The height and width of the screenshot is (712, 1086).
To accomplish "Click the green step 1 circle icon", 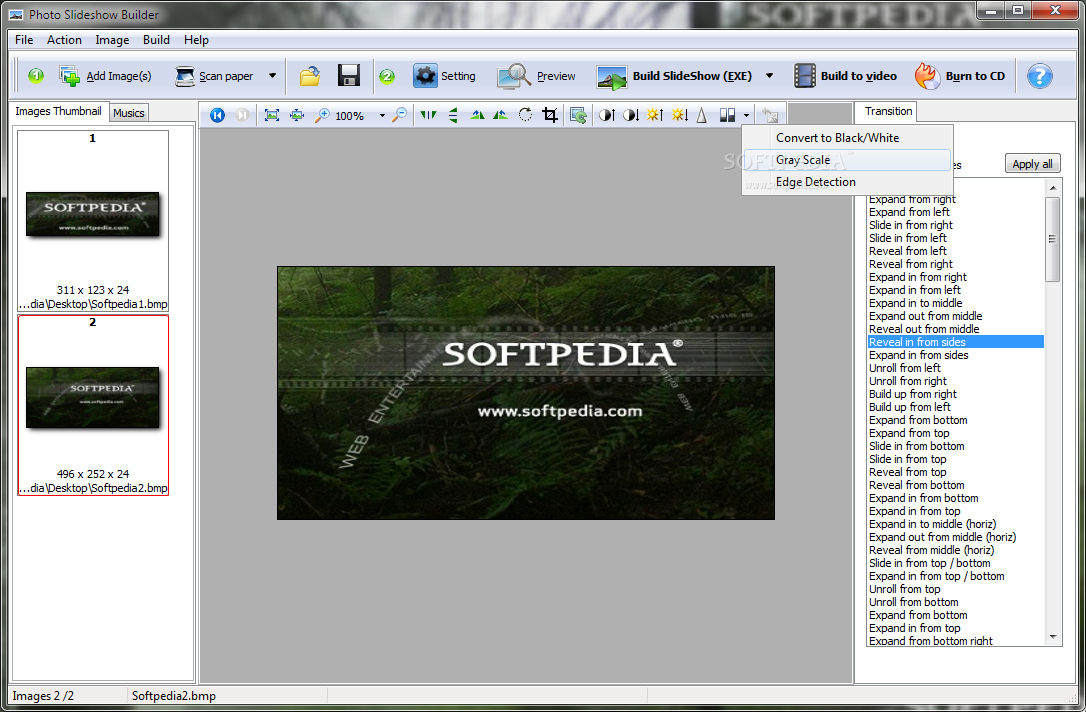I will [x=36, y=75].
